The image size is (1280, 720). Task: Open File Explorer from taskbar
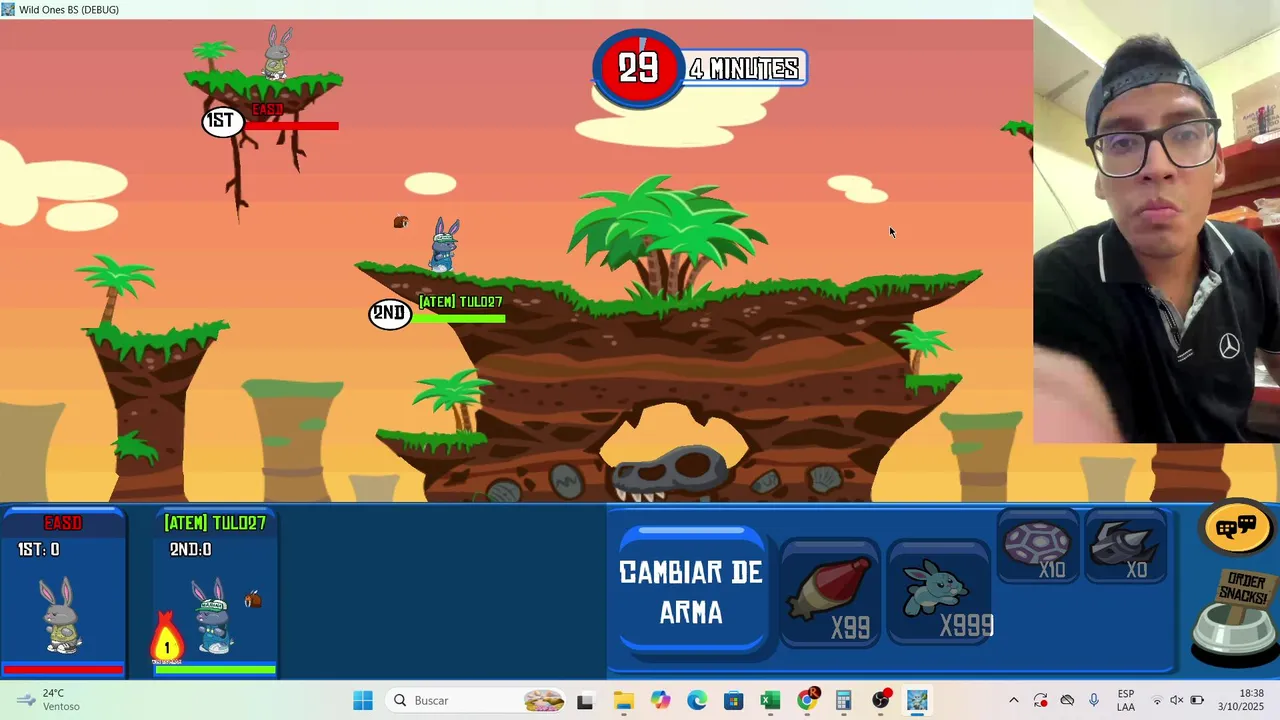click(623, 700)
